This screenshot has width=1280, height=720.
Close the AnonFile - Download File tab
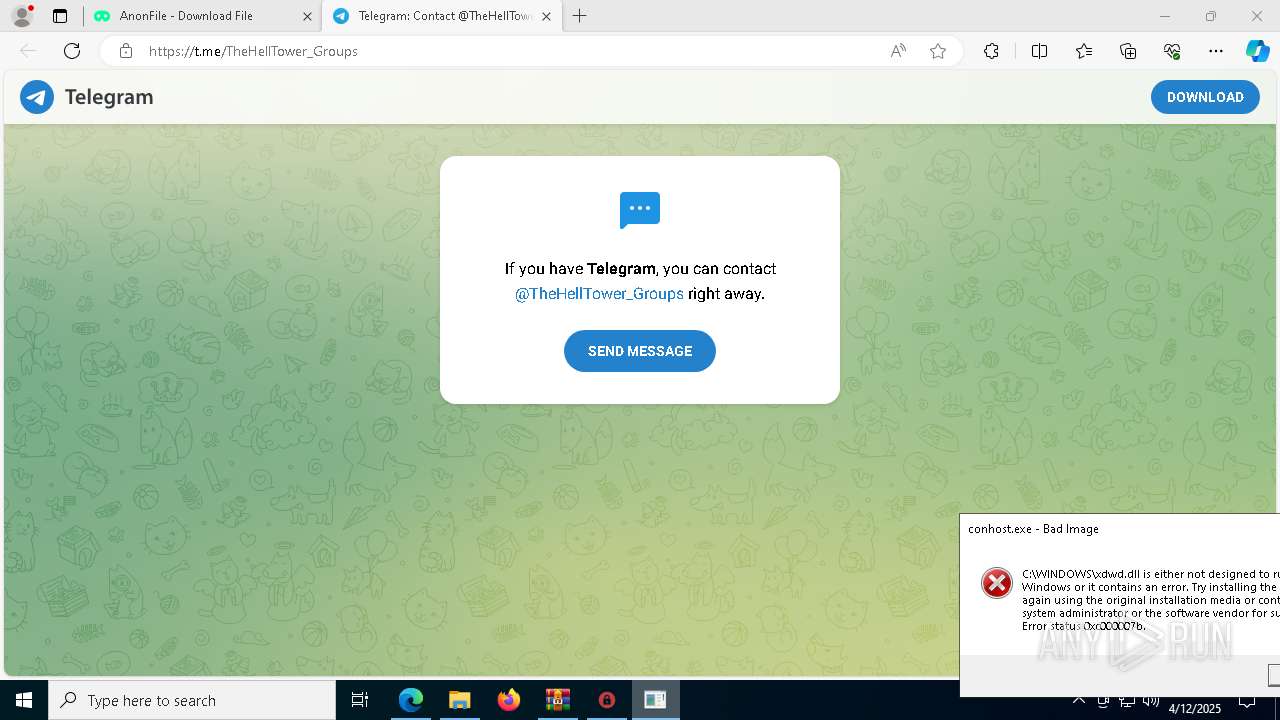[x=307, y=16]
